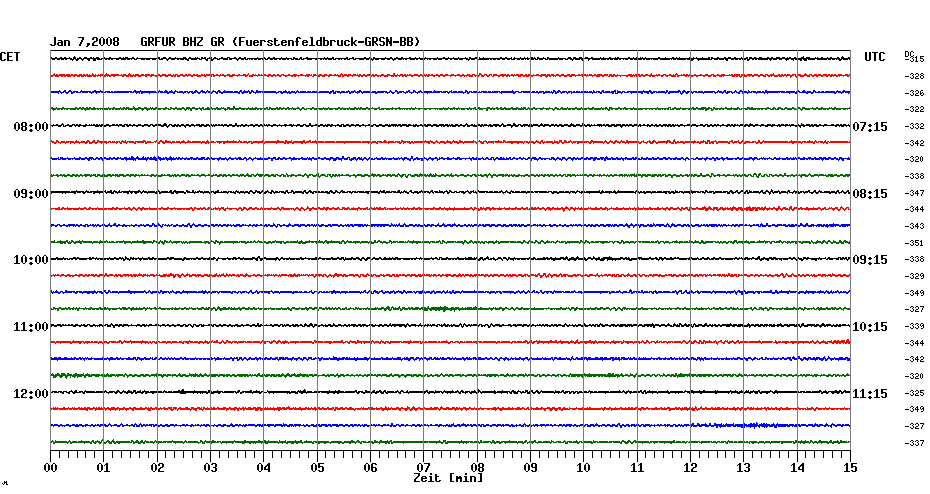Pick the "06" minute axis tick label

[371, 468]
